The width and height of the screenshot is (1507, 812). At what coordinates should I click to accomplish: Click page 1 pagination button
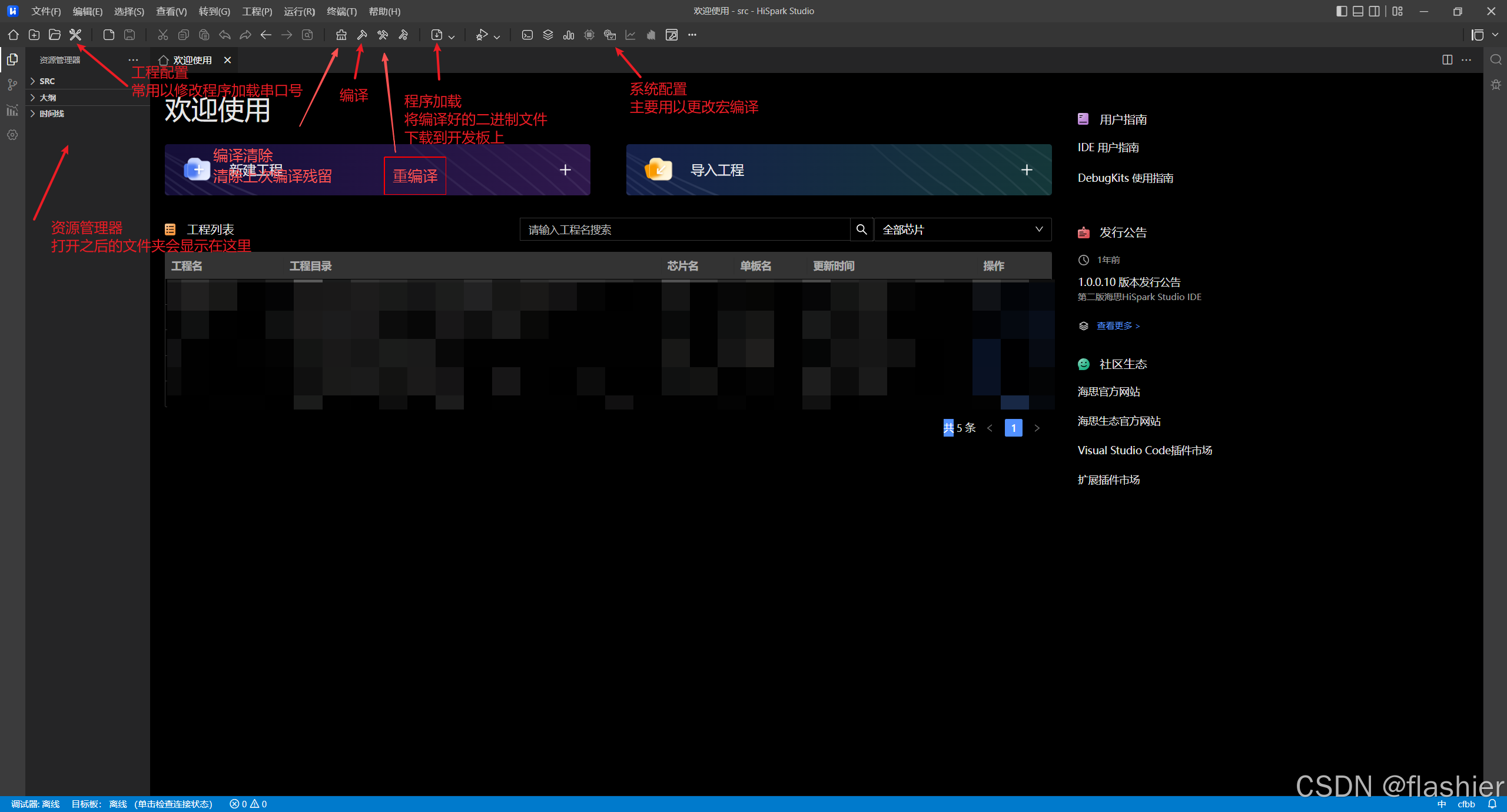(1013, 428)
